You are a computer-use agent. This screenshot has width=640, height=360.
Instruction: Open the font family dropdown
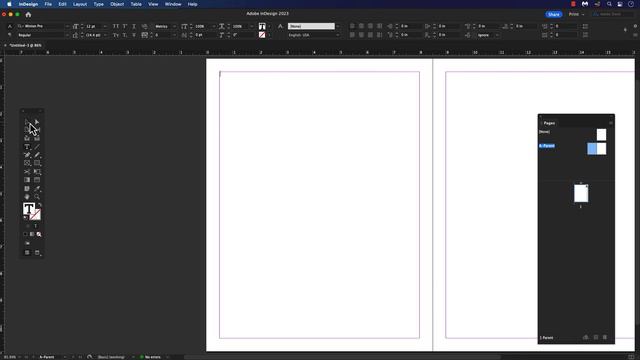click(x=67, y=26)
